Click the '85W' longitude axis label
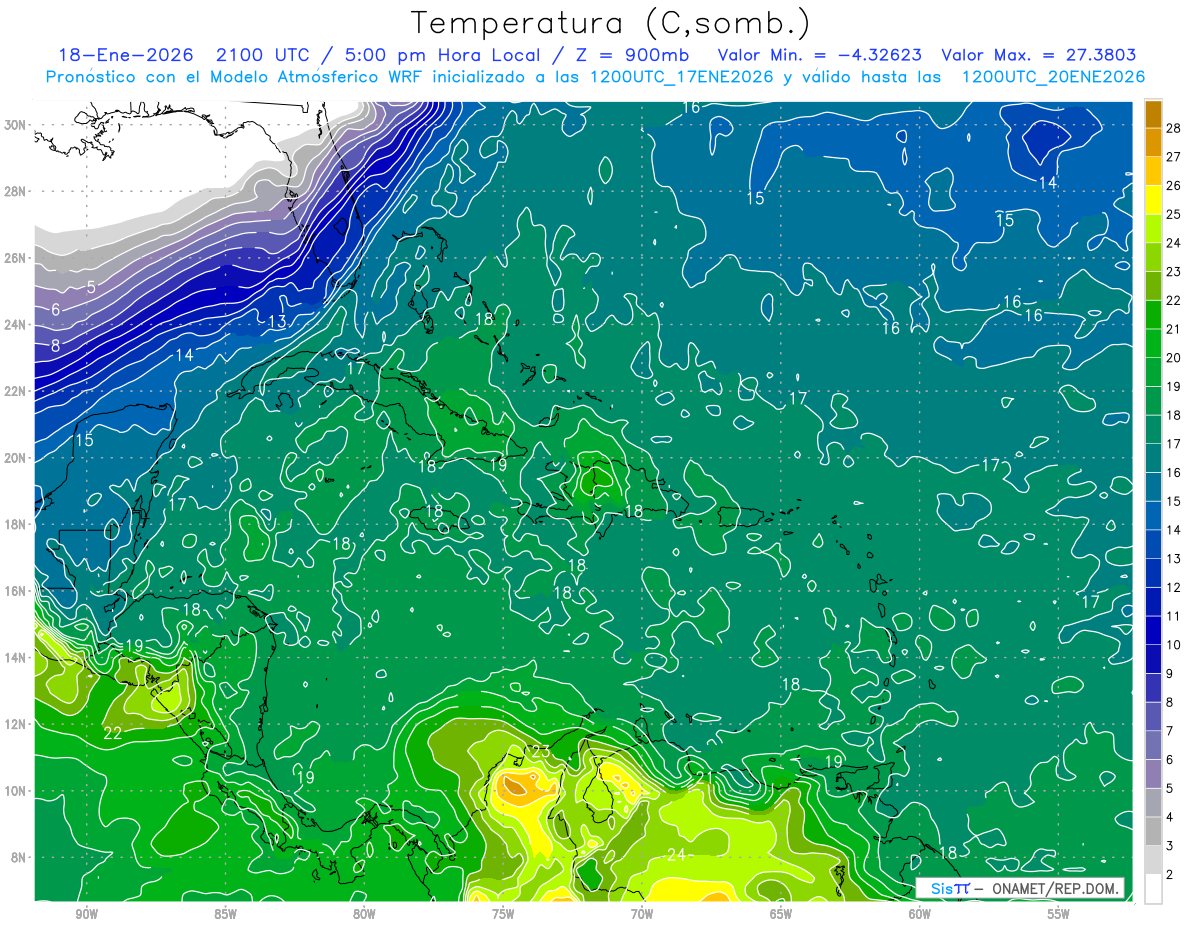 [226, 914]
